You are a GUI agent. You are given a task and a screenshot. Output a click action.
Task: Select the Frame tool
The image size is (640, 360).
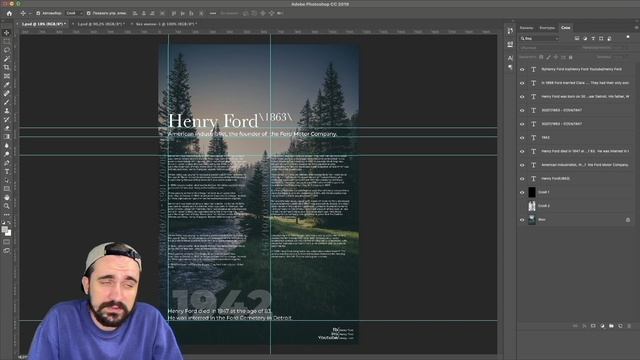click(x=7, y=76)
